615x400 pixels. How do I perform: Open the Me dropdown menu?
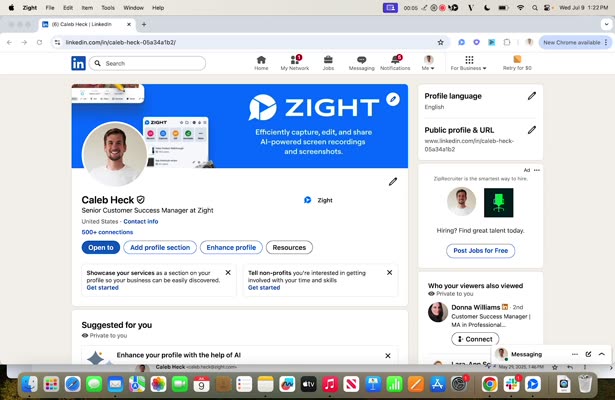[428, 63]
